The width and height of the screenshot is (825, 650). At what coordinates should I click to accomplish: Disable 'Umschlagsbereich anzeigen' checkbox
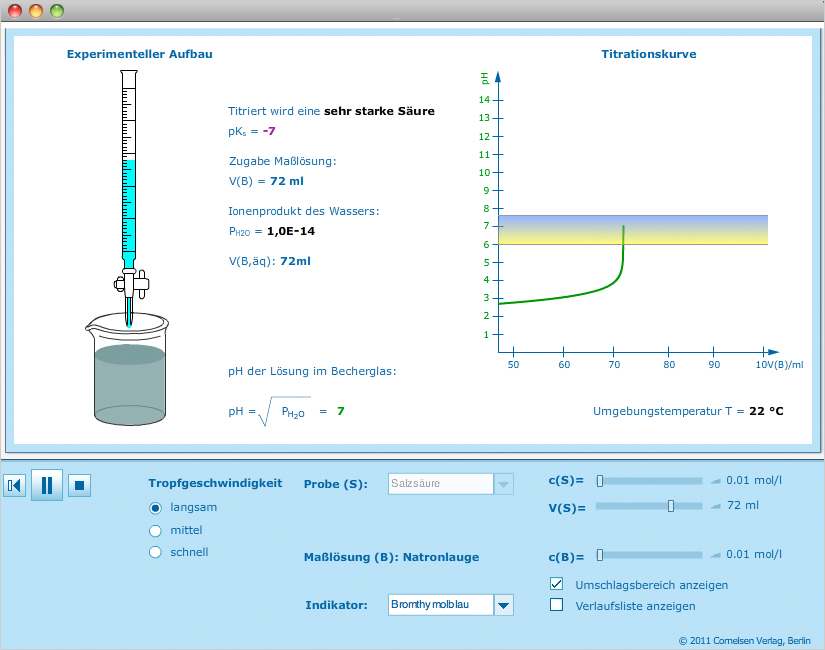(557, 584)
